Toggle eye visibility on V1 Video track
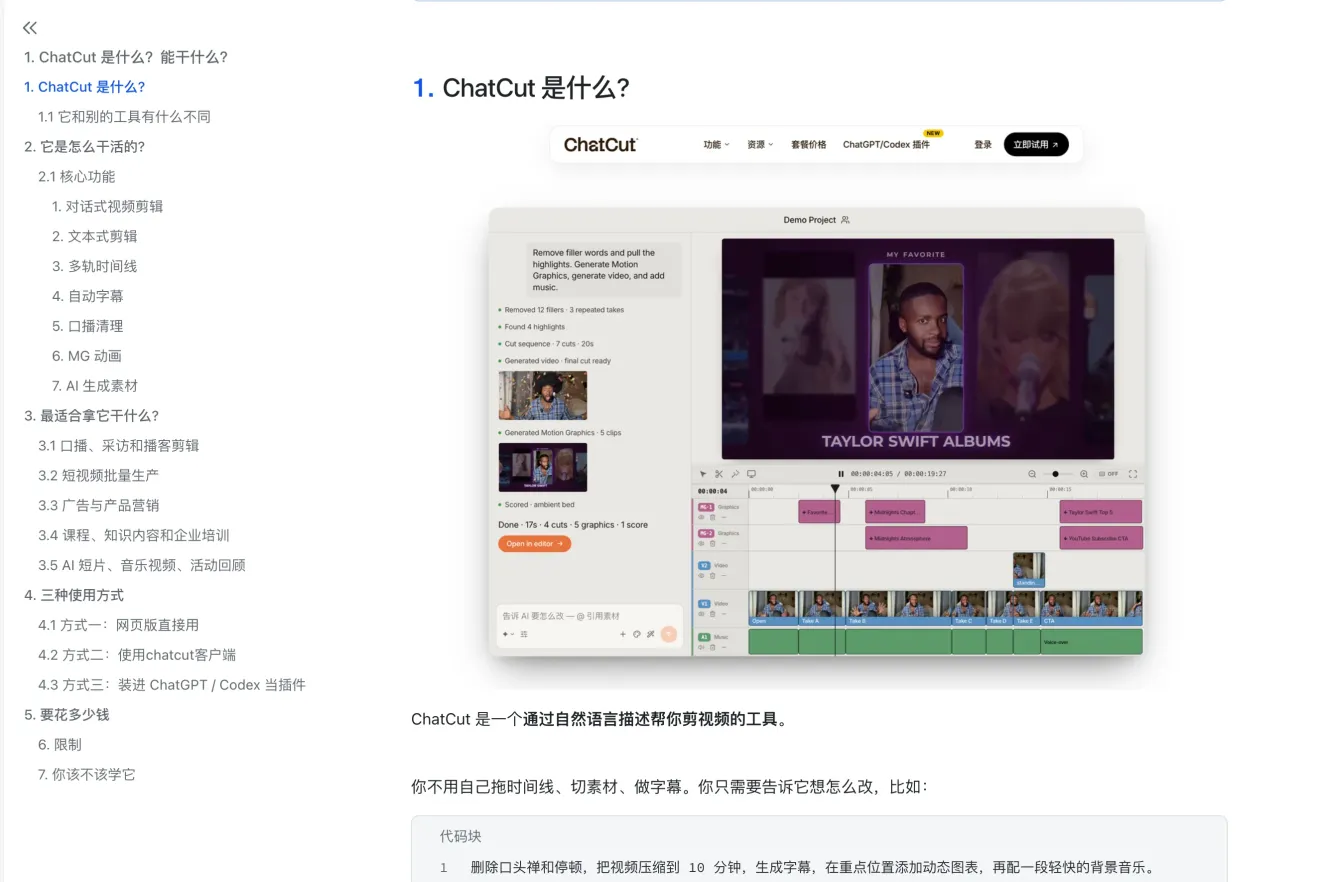 coord(701,613)
